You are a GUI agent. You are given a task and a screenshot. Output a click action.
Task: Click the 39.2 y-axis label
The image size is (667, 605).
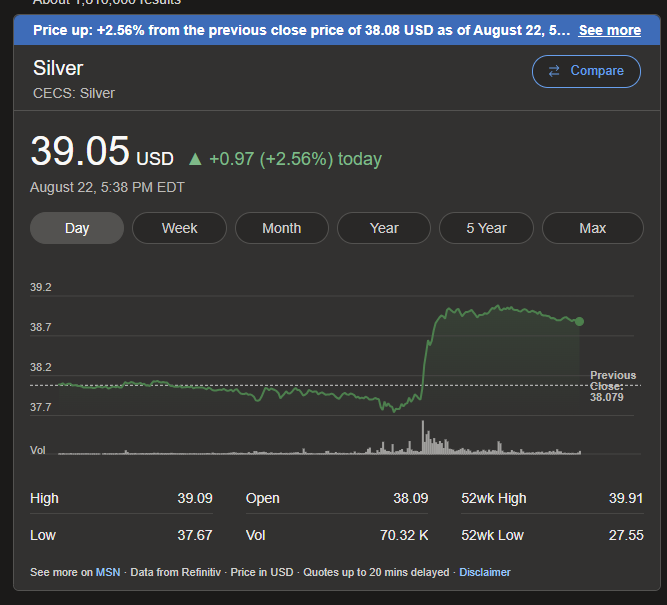[x=40, y=287]
